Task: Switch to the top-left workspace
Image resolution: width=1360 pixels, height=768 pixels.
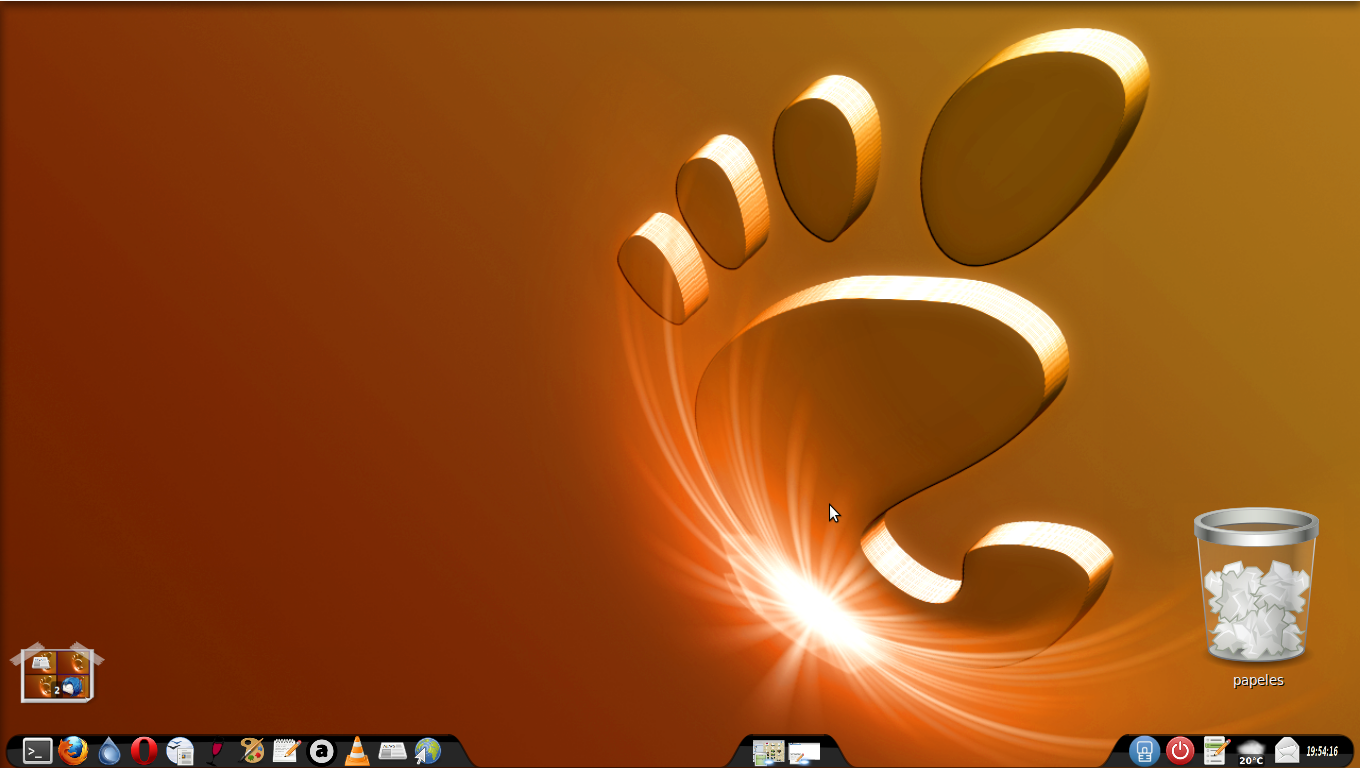Action: click(x=41, y=662)
